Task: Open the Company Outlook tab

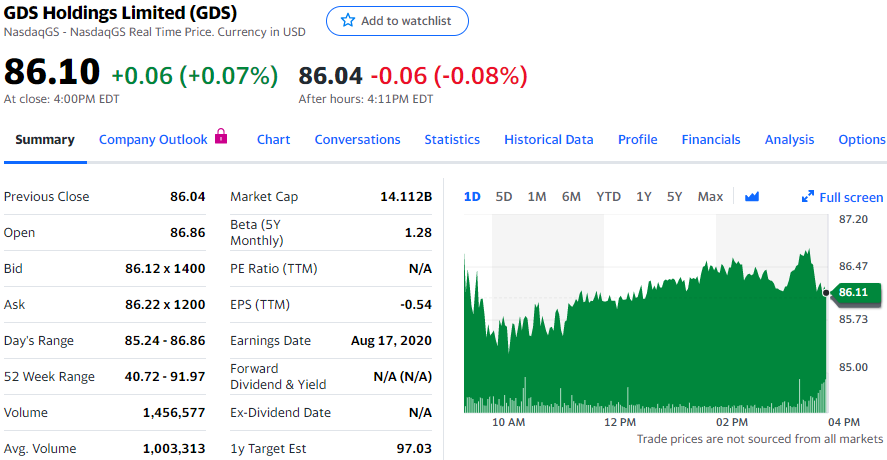Action: pyautogui.click(x=153, y=140)
